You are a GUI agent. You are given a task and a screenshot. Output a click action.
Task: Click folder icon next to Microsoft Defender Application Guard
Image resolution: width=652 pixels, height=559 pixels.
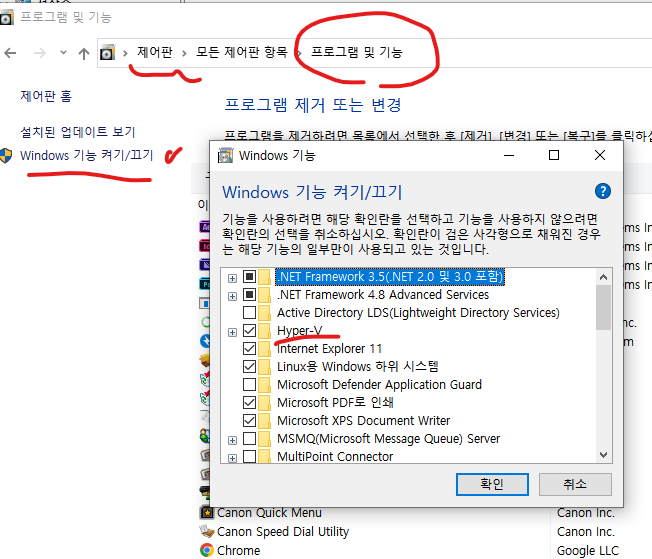click(264, 384)
